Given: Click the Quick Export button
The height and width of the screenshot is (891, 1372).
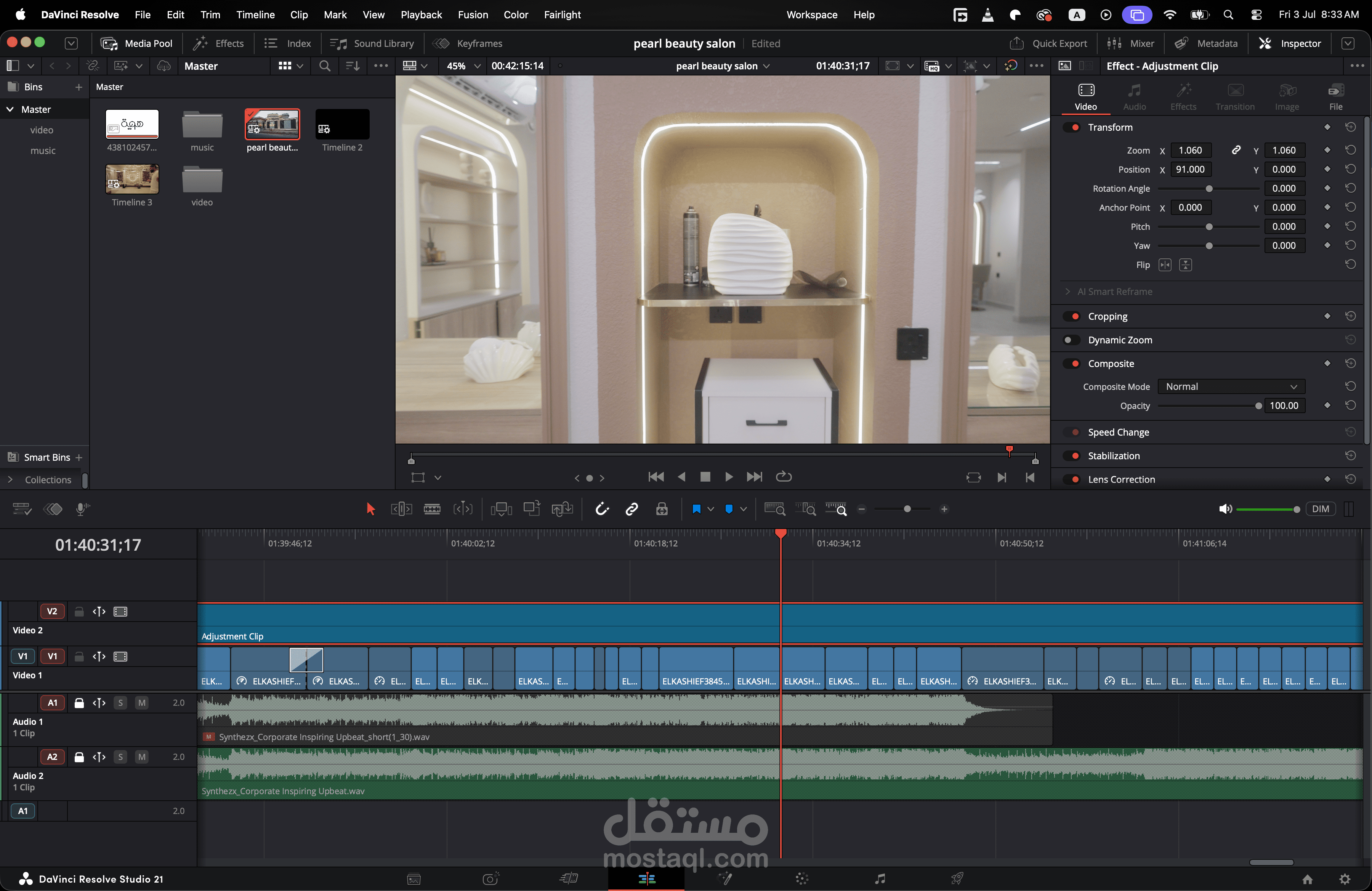Looking at the screenshot, I should [1048, 43].
